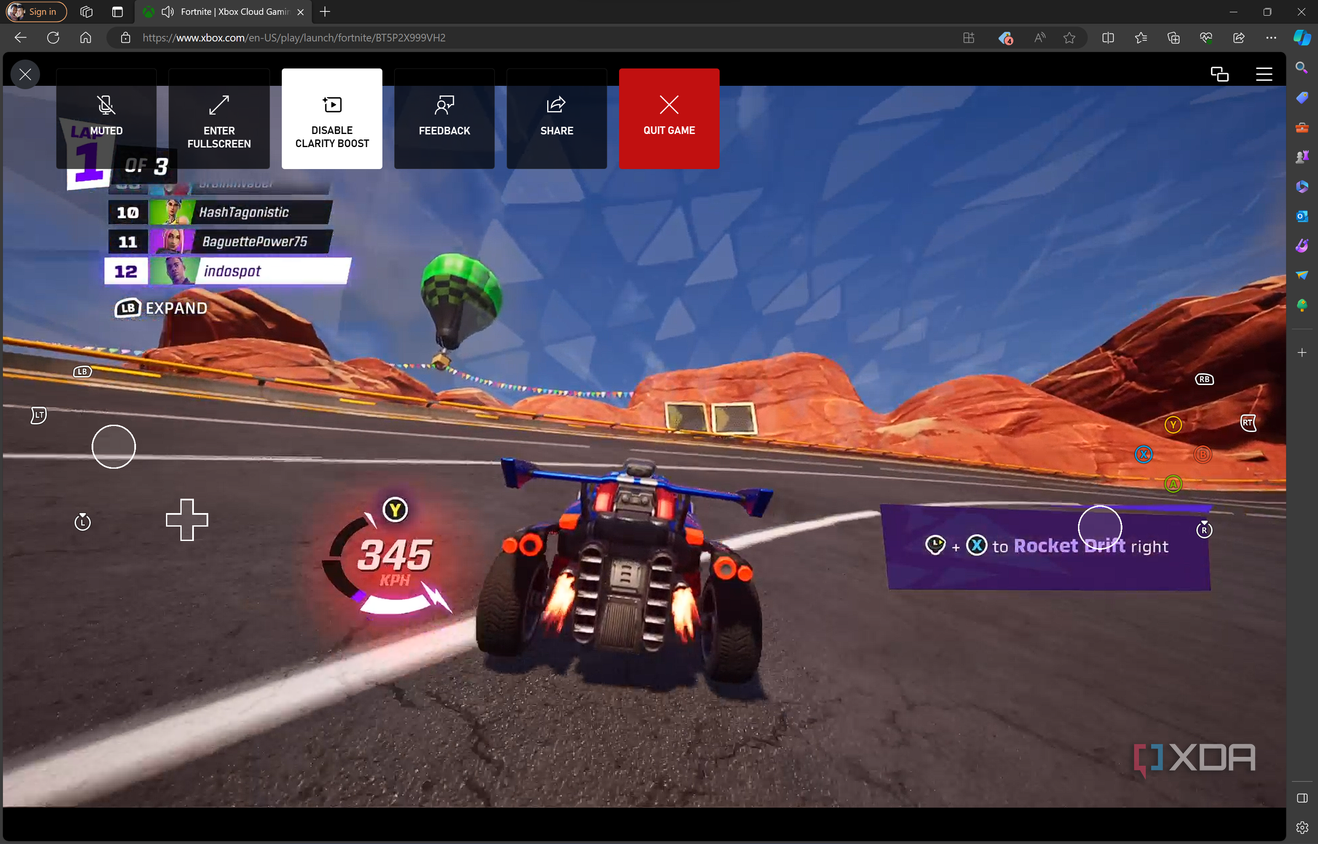Open the browser workspaces icon
Image resolution: width=1318 pixels, height=844 pixels.
[86, 12]
